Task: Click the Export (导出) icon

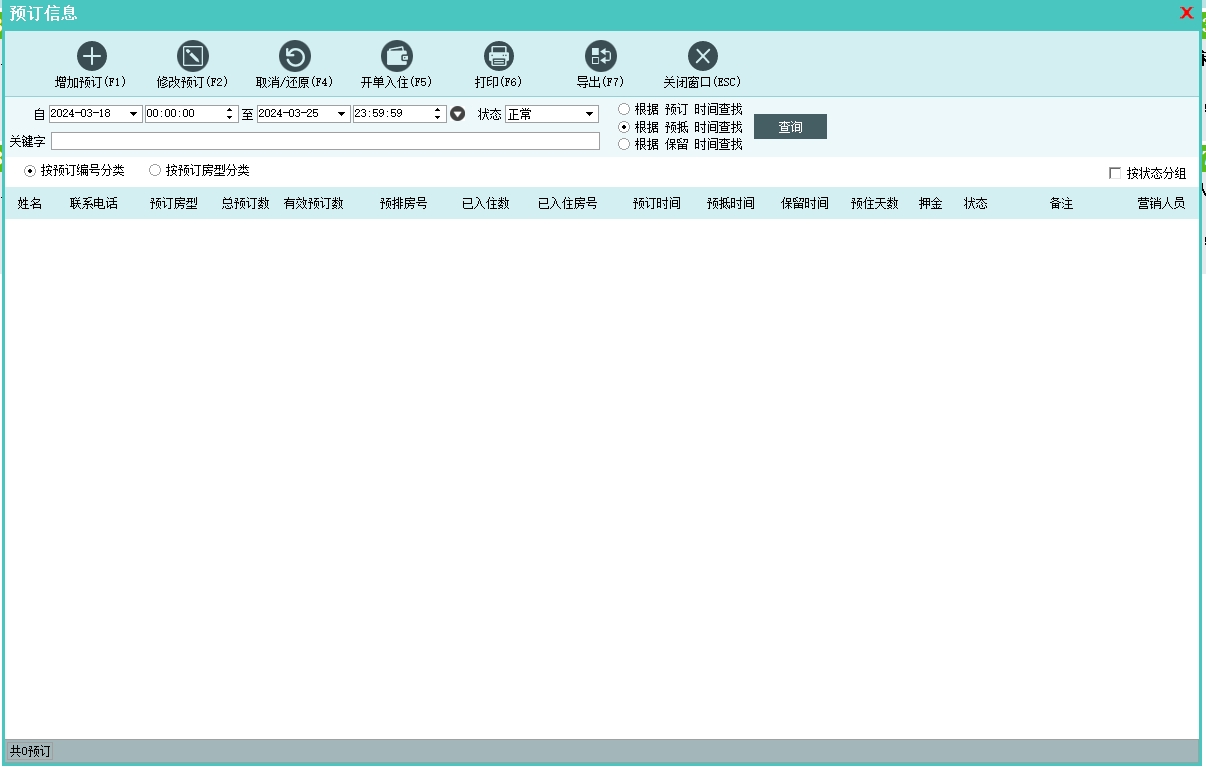Action: tap(600, 56)
